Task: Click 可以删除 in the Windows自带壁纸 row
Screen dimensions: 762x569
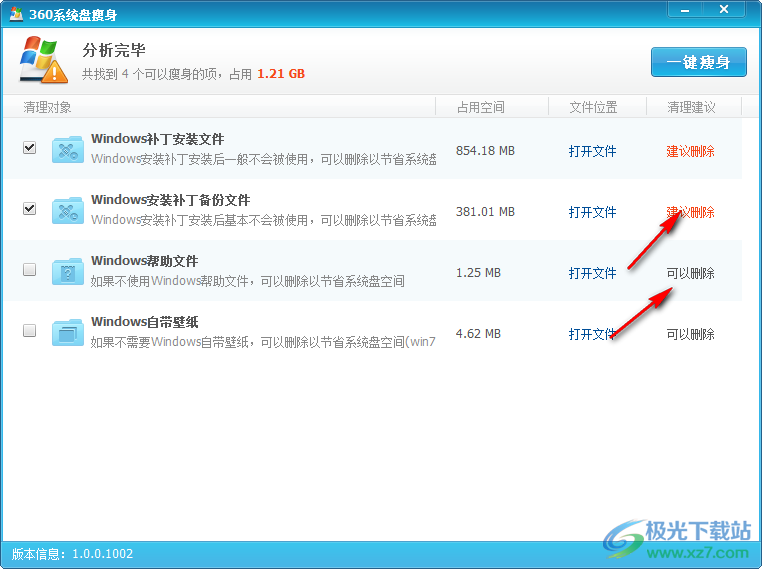Action: (691, 334)
